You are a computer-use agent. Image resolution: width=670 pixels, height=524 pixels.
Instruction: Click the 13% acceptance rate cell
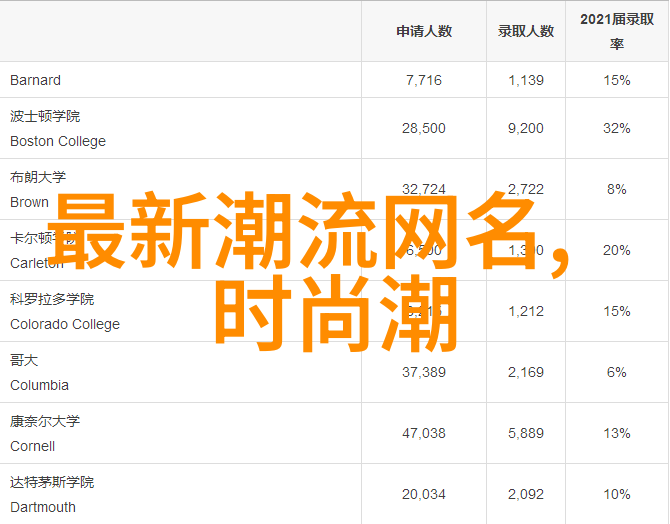[x=617, y=433]
